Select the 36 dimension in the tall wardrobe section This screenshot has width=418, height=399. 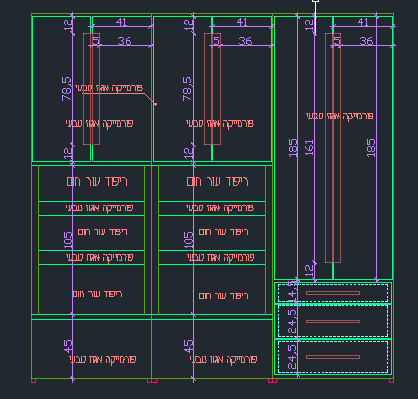[366, 41]
